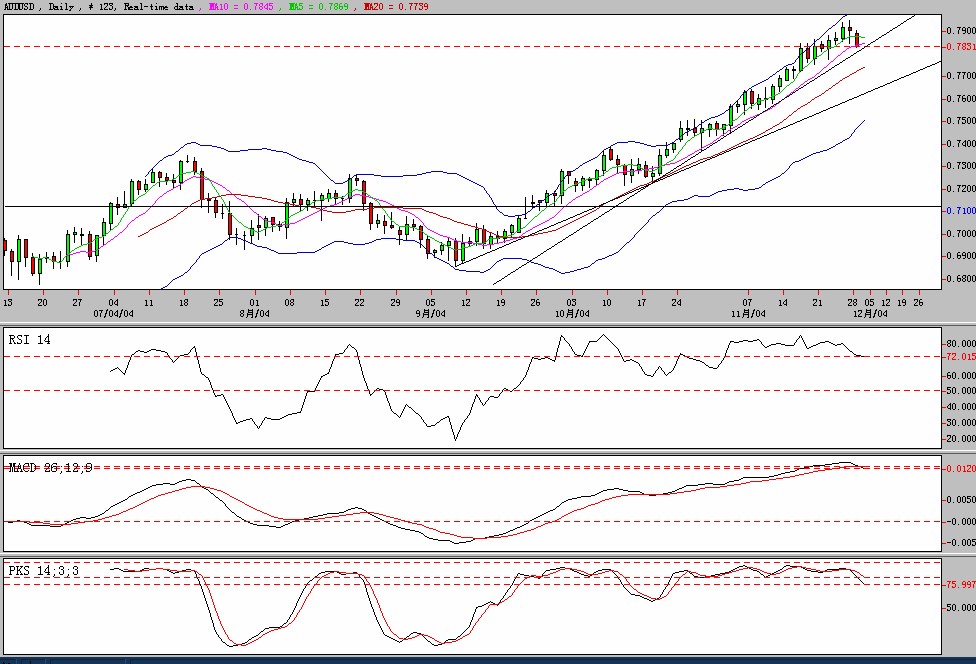
Task: Select the 07/04/04 date label on the time axis
Action: click(113, 313)
